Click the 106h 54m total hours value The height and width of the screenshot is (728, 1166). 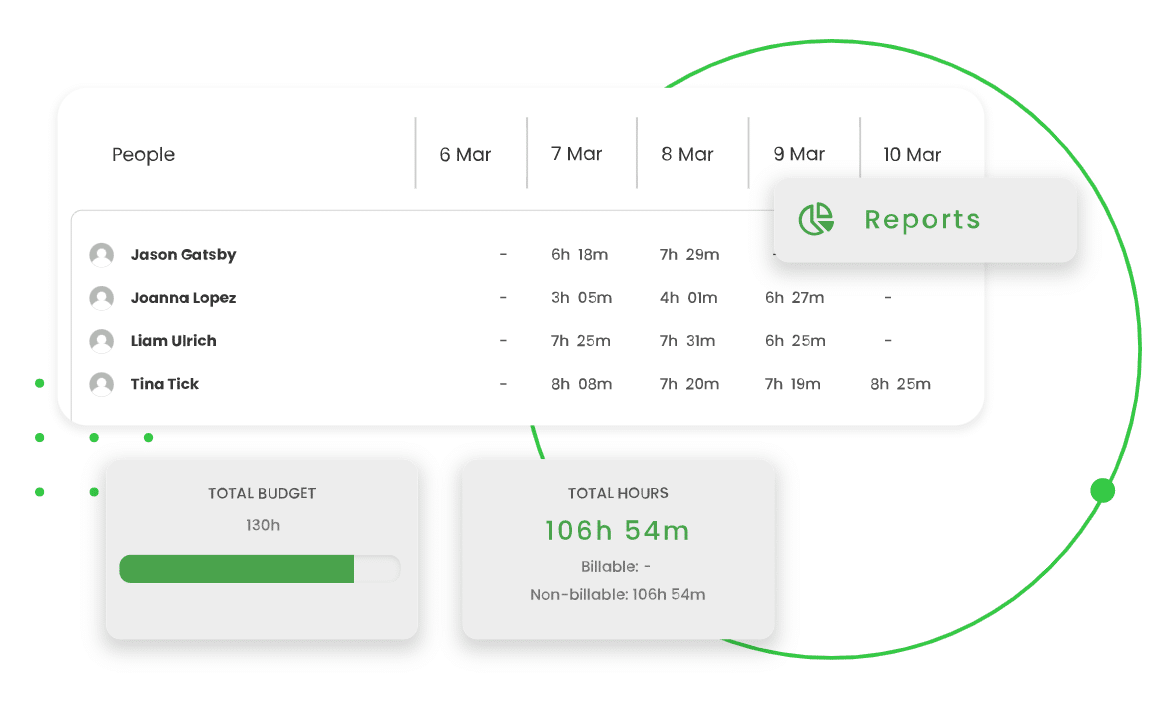pyautogui.click(x=617, y=530)
